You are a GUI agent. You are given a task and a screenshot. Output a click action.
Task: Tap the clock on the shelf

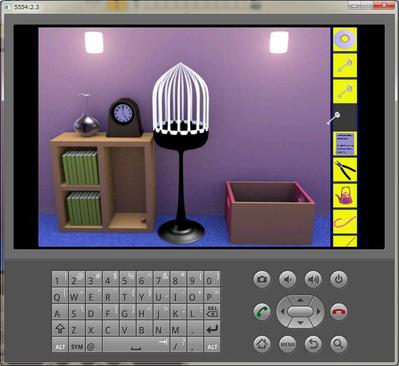tap(124, 118)
